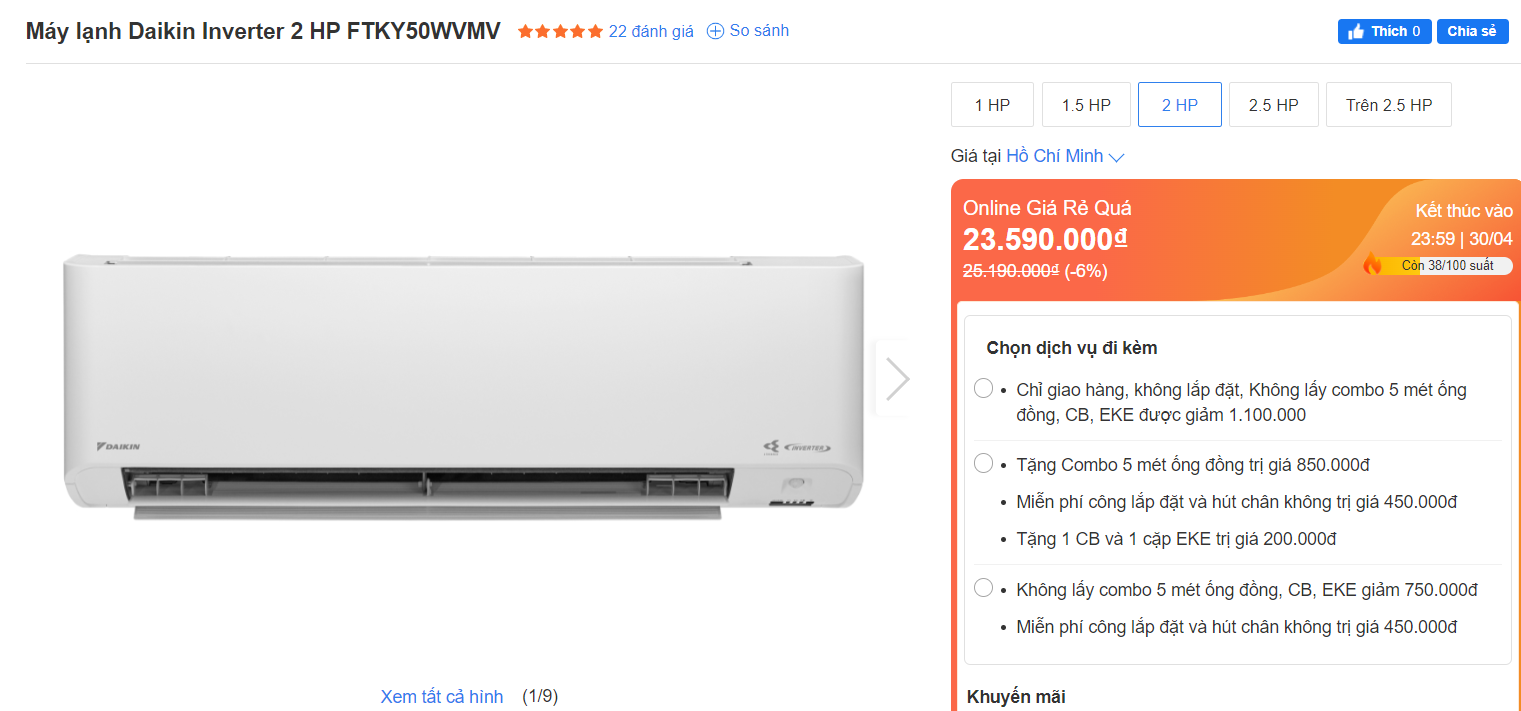This screenshot has height=711, width=1521.
Task: Click the Facebook thumbs-up Thích icon
Action: point(1356,32)
